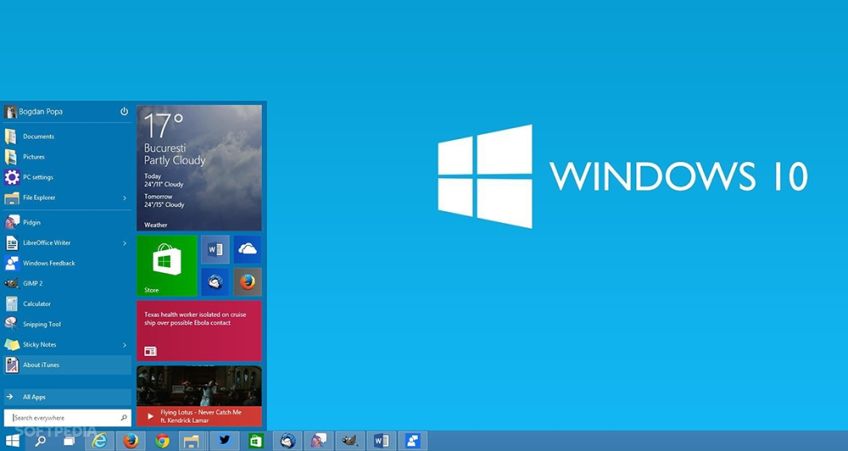
Task: Open Calculator app
Action: (x=67, y=304)
